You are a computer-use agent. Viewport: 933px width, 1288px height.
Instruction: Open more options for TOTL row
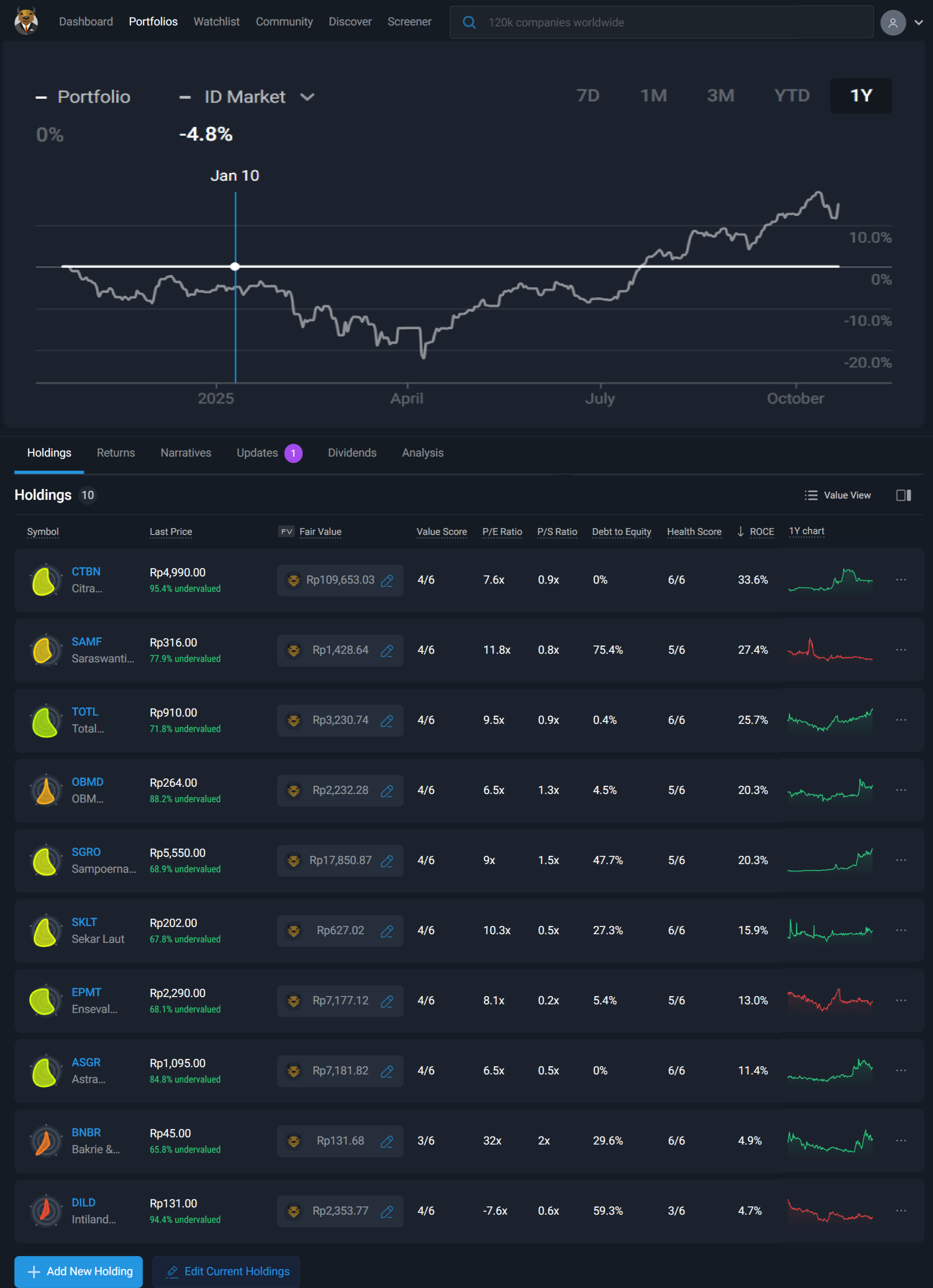901,720
